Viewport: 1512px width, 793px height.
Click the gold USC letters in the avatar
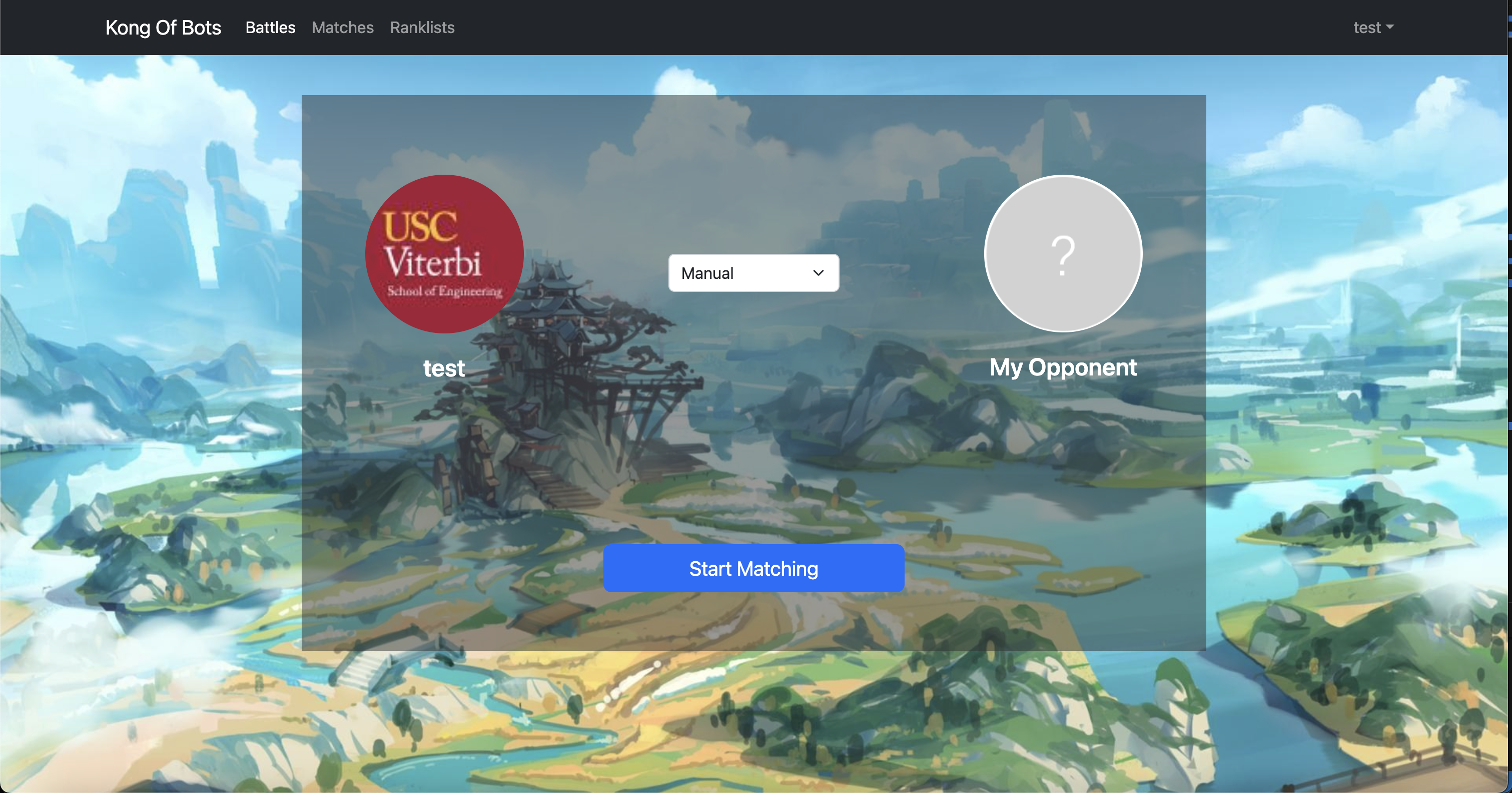tap(420, 227)
